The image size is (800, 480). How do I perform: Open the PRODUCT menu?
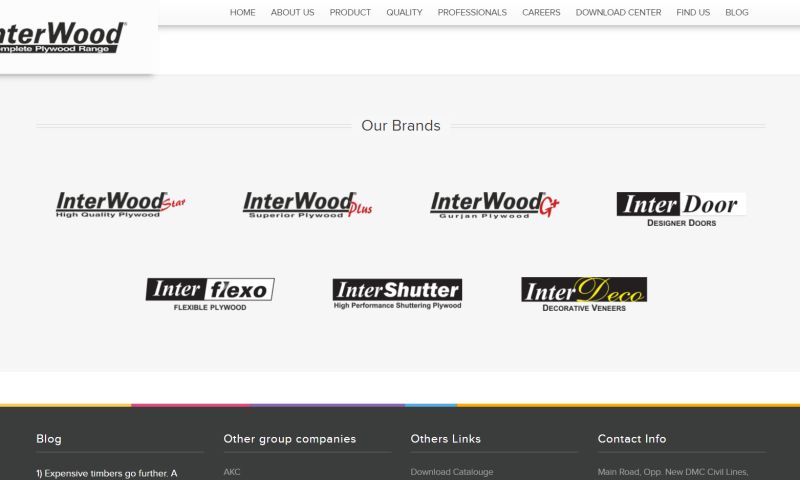point(350,13)
